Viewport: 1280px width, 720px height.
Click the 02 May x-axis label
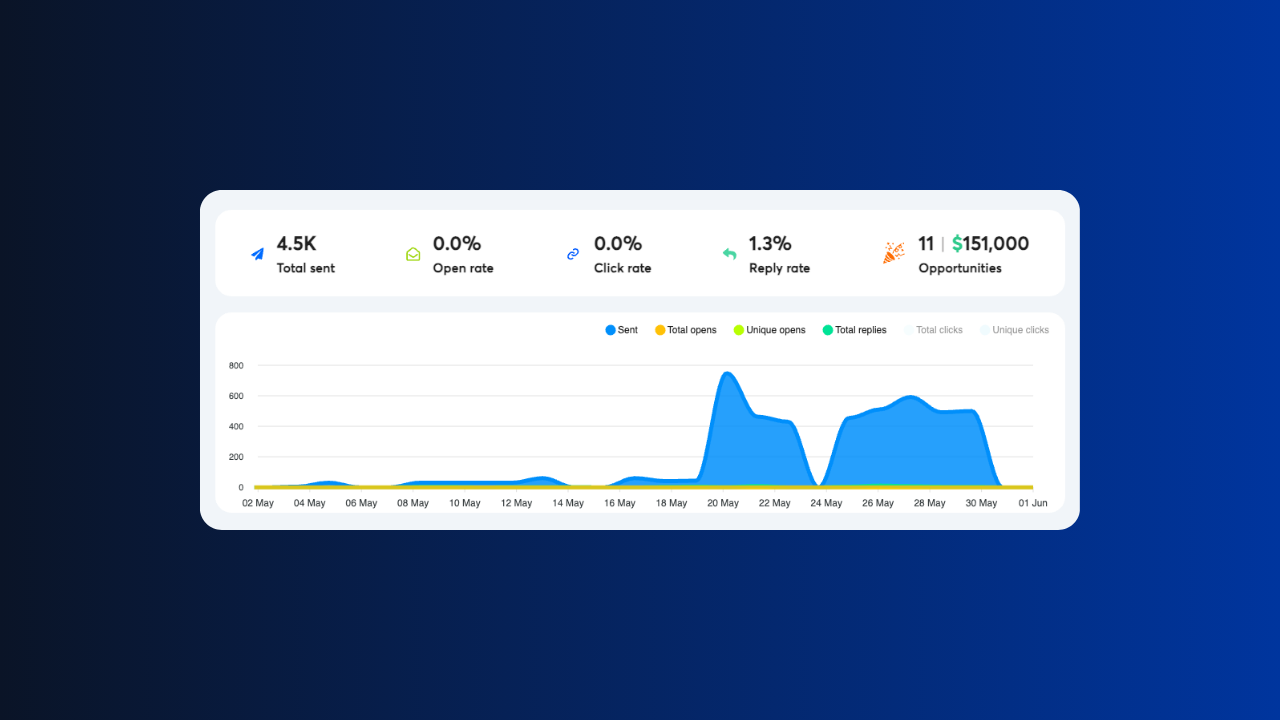pyautogui.click(x=258, y=503)
